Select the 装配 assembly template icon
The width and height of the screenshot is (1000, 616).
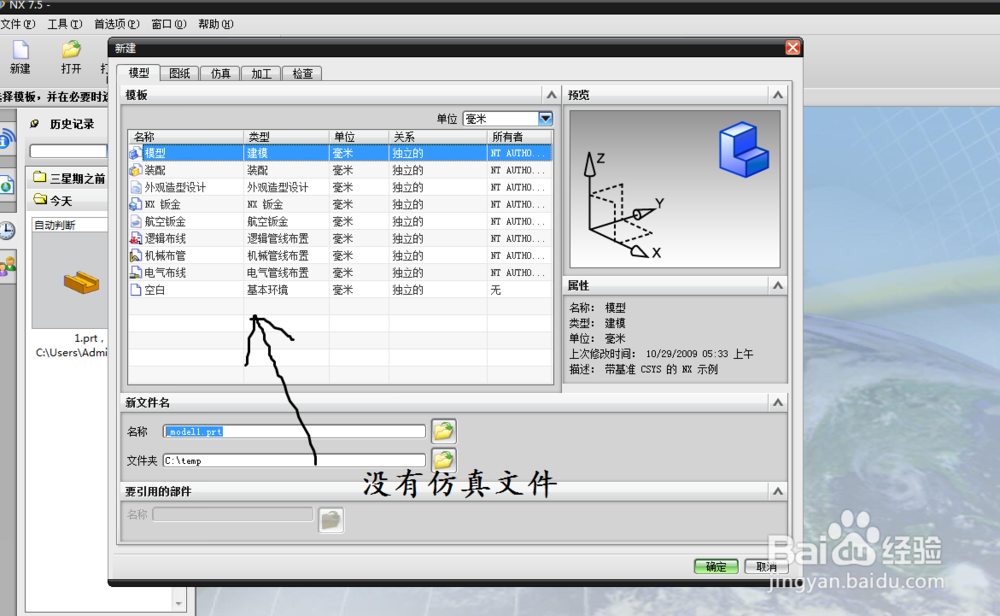pyautogui.click(x=136, y=169)
